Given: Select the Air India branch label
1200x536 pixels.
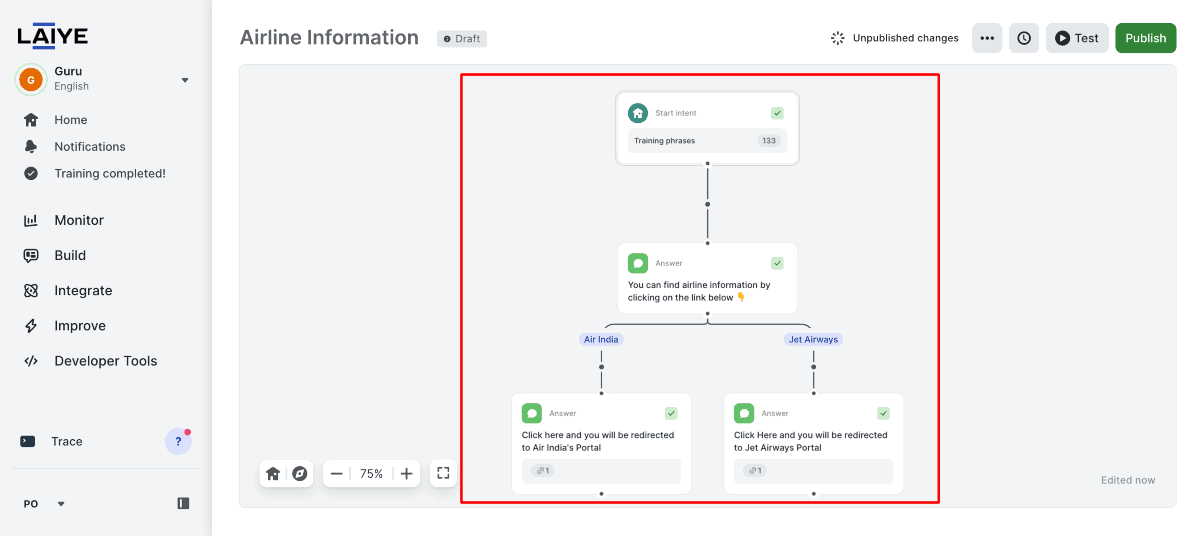Looking at the screenshot, I should [x=602, y=339].
